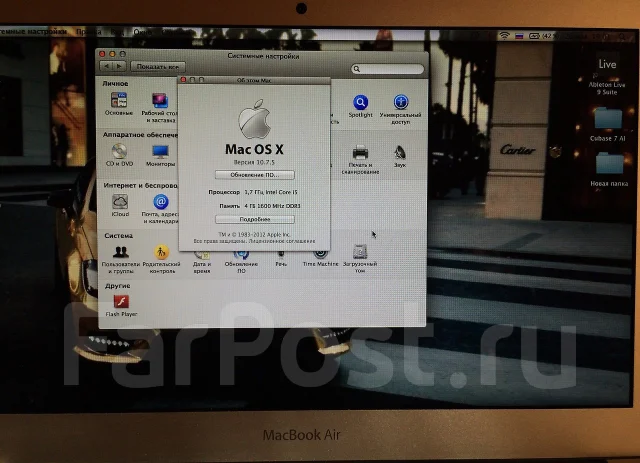
Task: Open the Системные настройки application menu
Action: [33, 31]
